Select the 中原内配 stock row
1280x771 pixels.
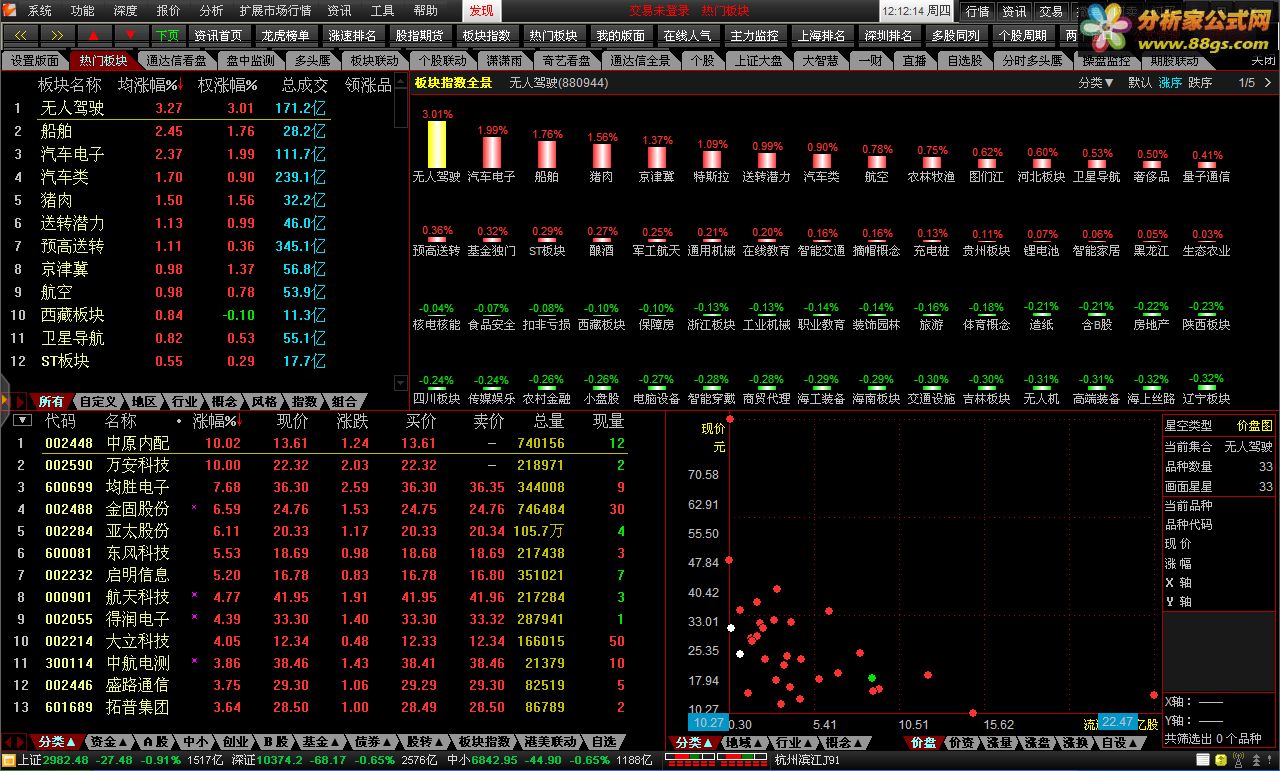click(x=320, y=443)
